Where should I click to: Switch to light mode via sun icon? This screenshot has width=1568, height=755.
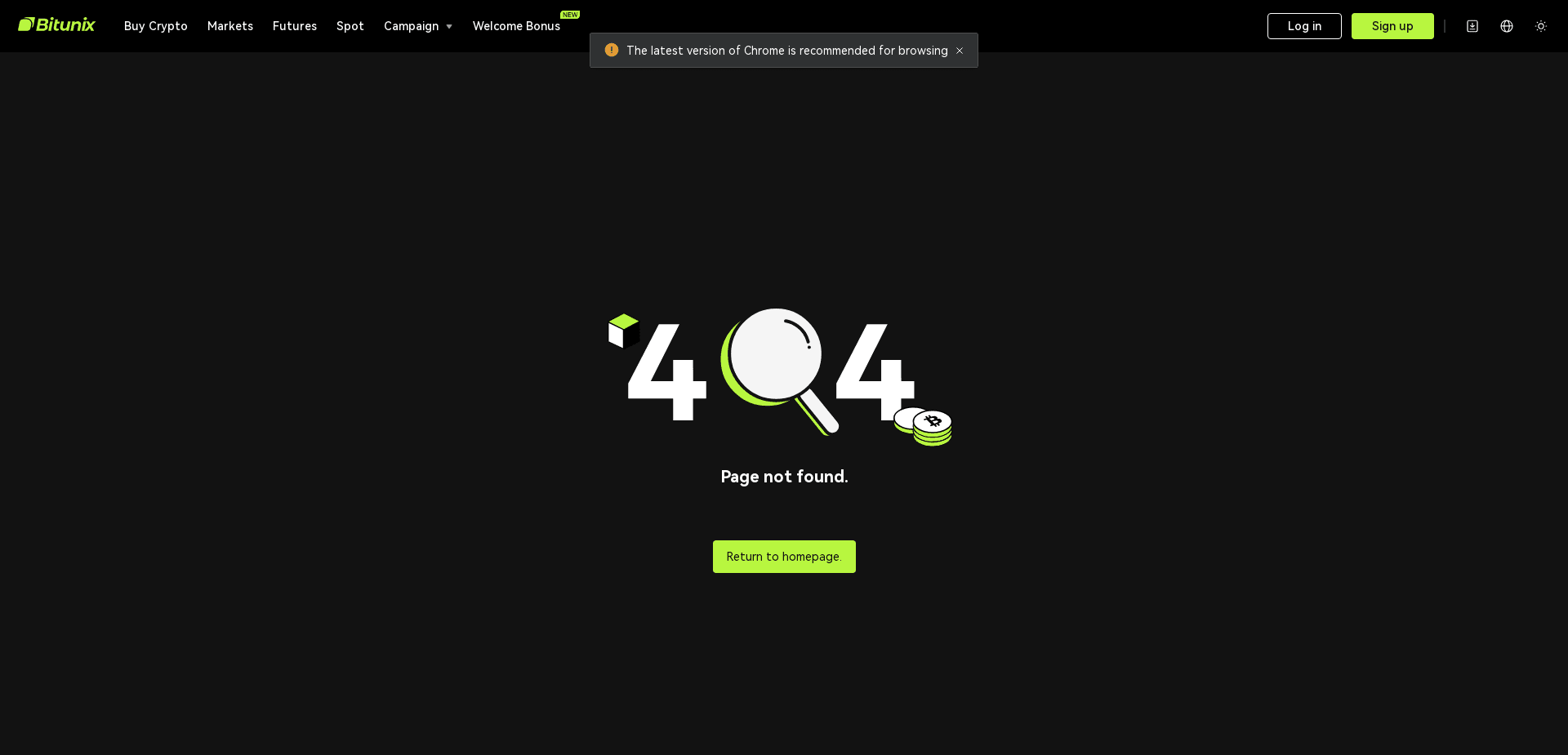1541,25
